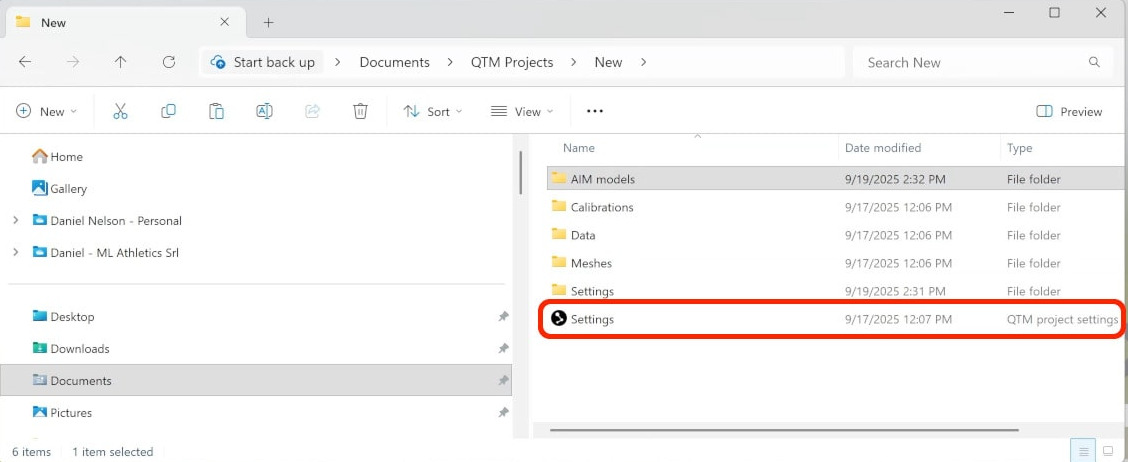This screenshot has width=1128, height=462.
Task: Open Pictures in navigation pane
Action: 62,412
